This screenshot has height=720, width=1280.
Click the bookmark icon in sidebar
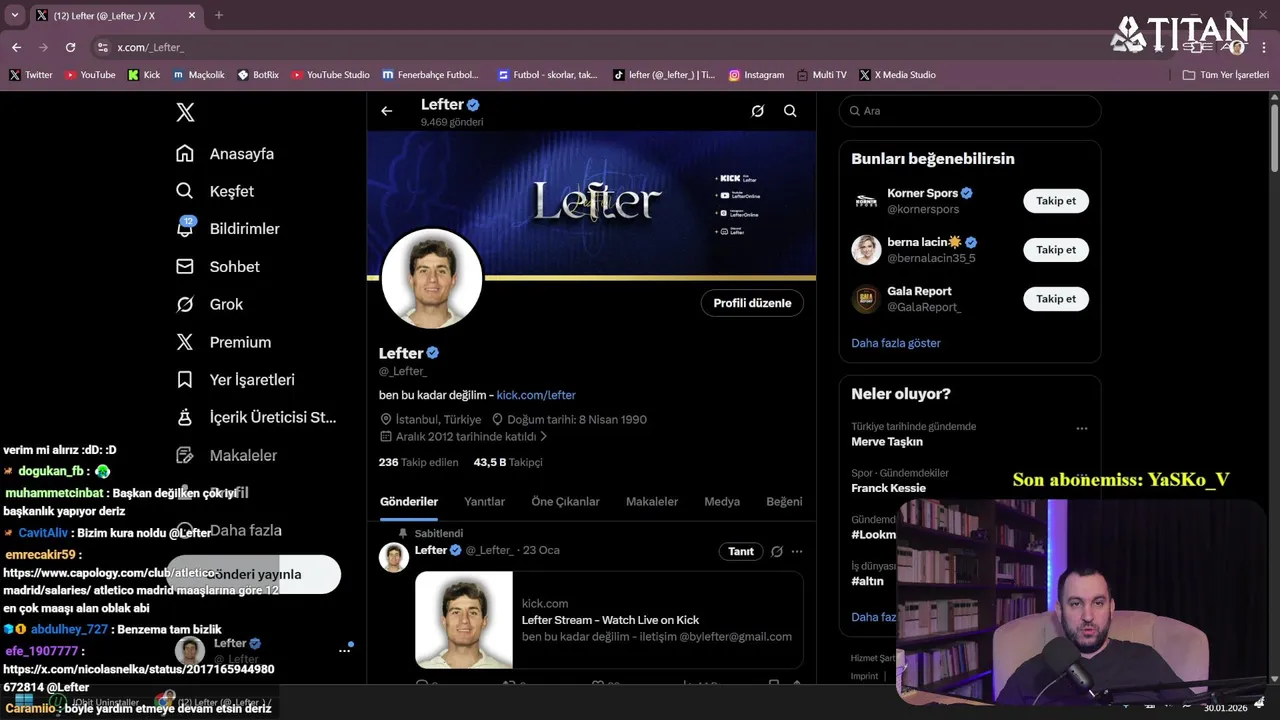tap(185, 380)
